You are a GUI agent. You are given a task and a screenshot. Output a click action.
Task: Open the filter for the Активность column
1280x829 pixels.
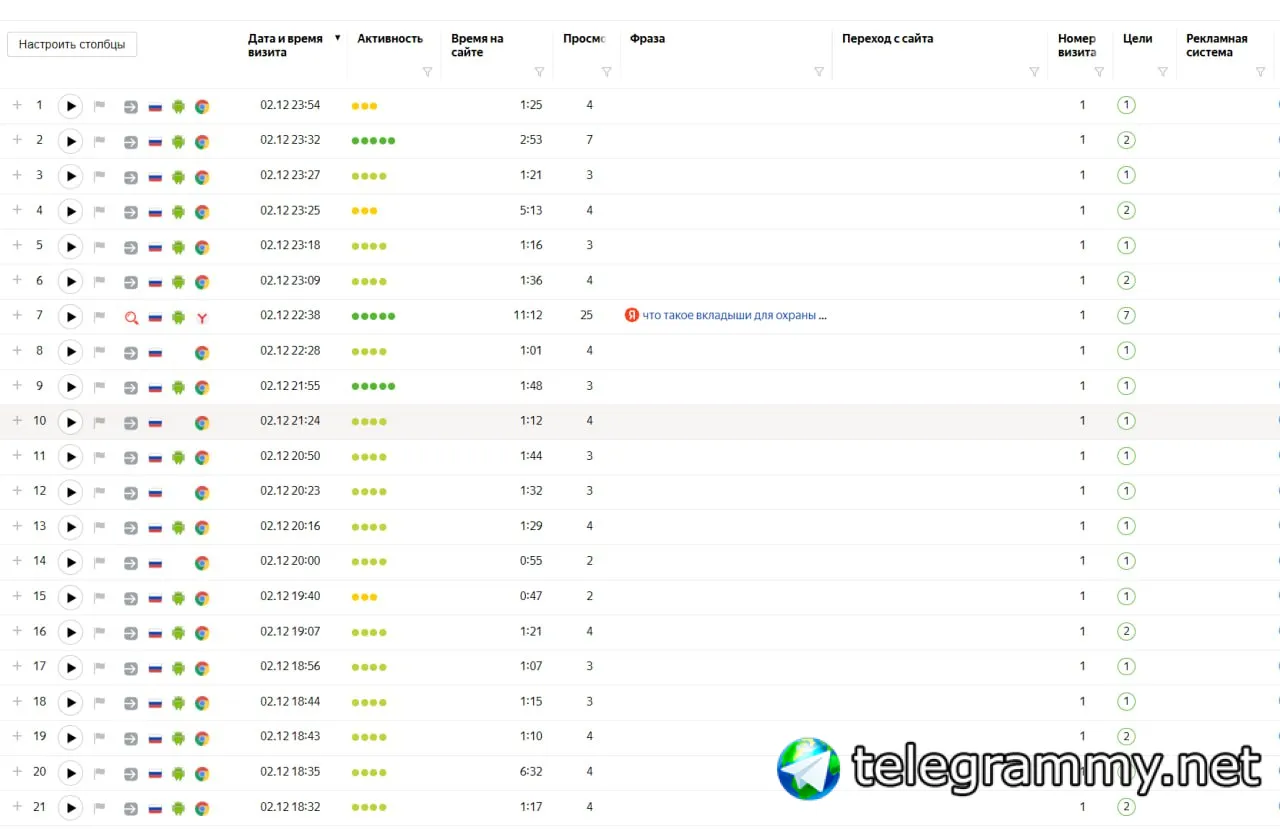point(427,72)
